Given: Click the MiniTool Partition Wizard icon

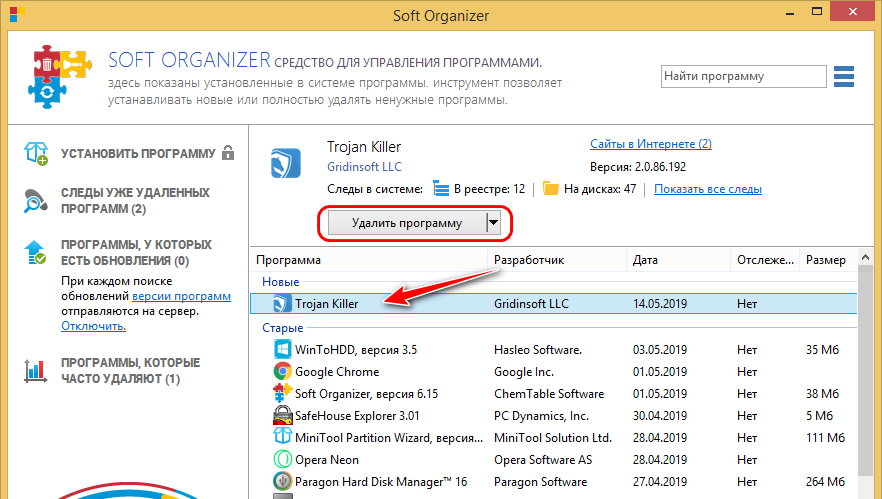Looking at the screenshot, I should 282,437.
